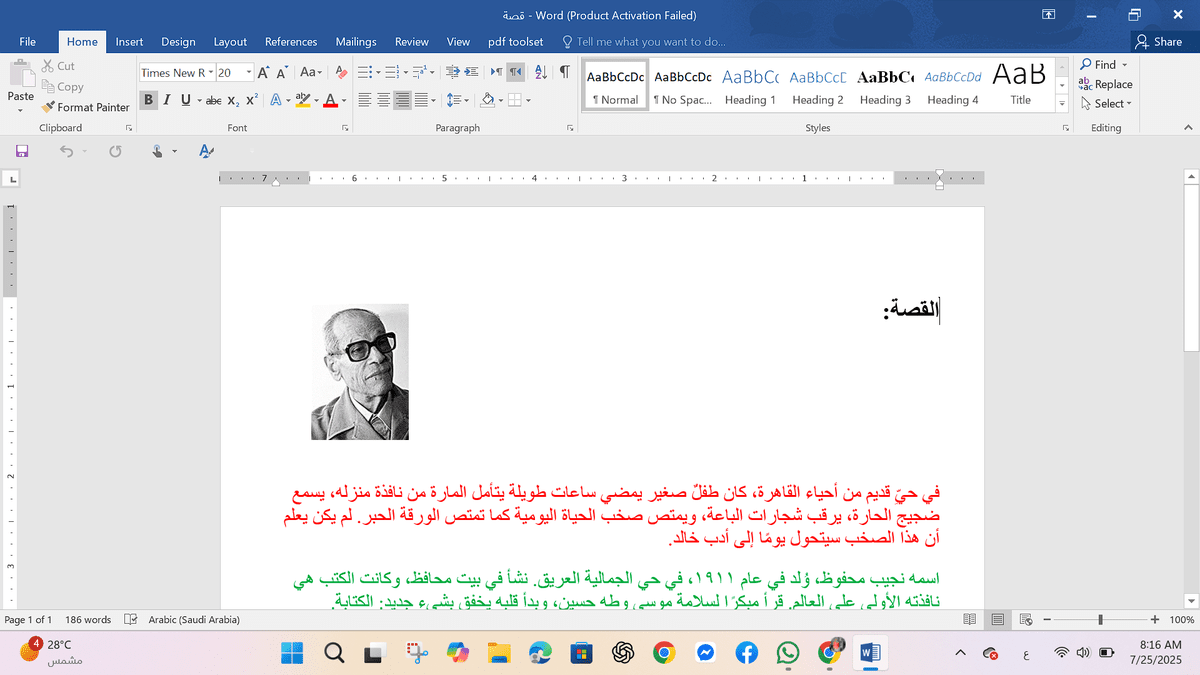Toggle italic formatting
The width and height of the screenshot is (1200, 675).
pos(166,99)
